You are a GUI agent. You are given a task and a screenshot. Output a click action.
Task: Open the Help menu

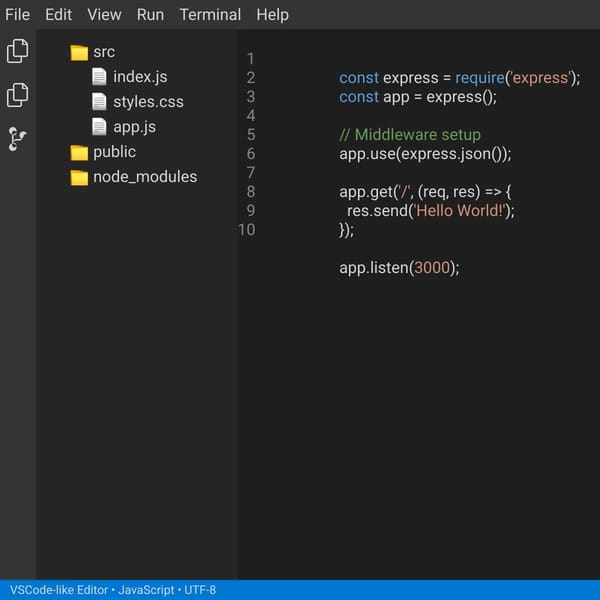pos(272,15)
